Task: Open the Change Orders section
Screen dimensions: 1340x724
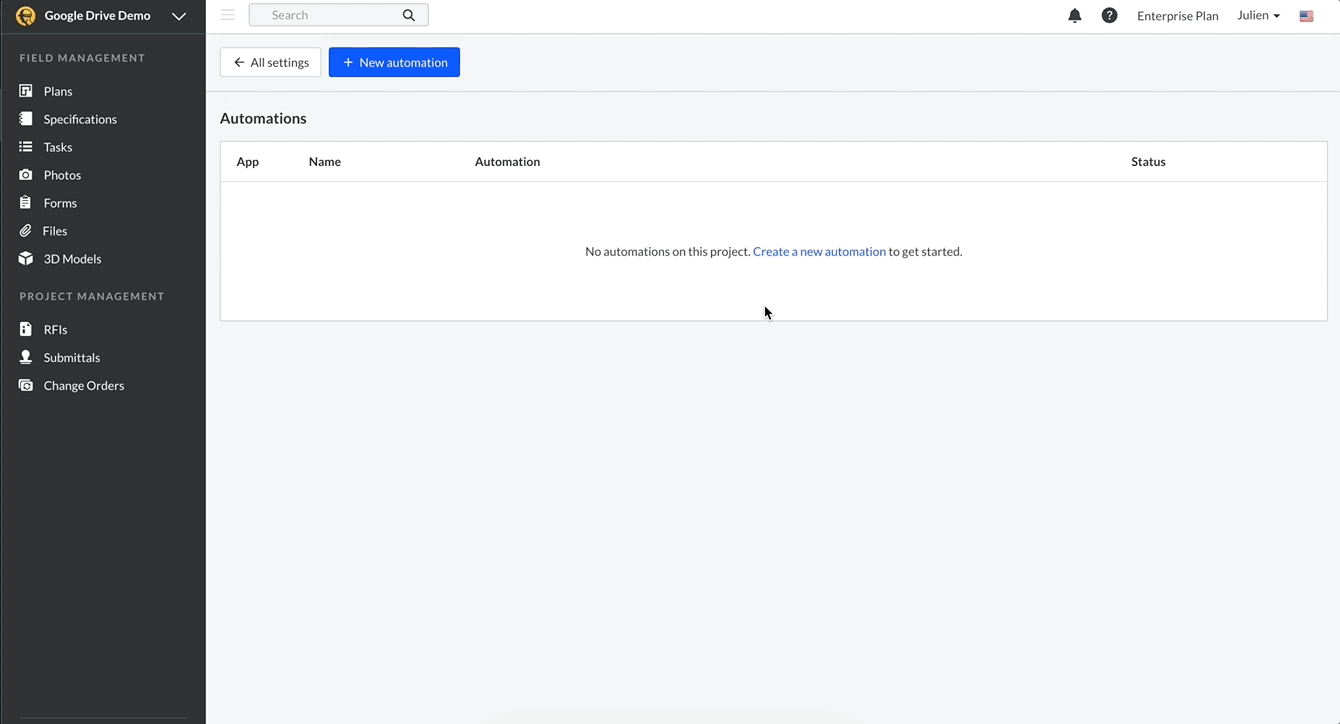Action: click(x=83, y=385)
